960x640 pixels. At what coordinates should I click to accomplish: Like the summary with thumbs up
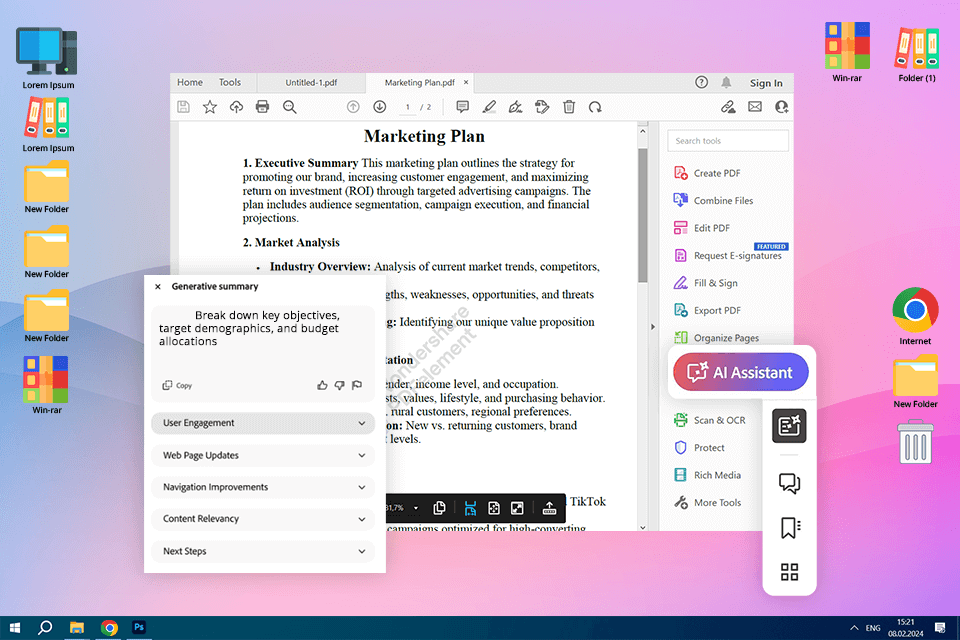pos(322,385)
